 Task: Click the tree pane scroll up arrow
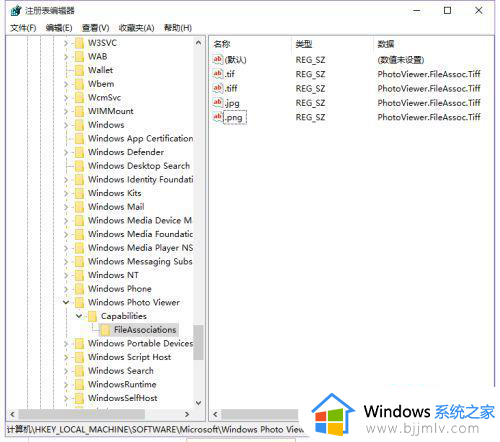[198, 43]
